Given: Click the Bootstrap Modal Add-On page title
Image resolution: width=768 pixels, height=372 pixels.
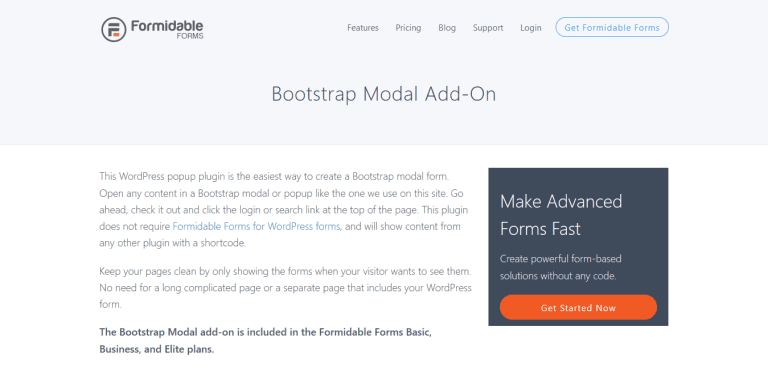Looking at the screenshot, I should point(384,94).
